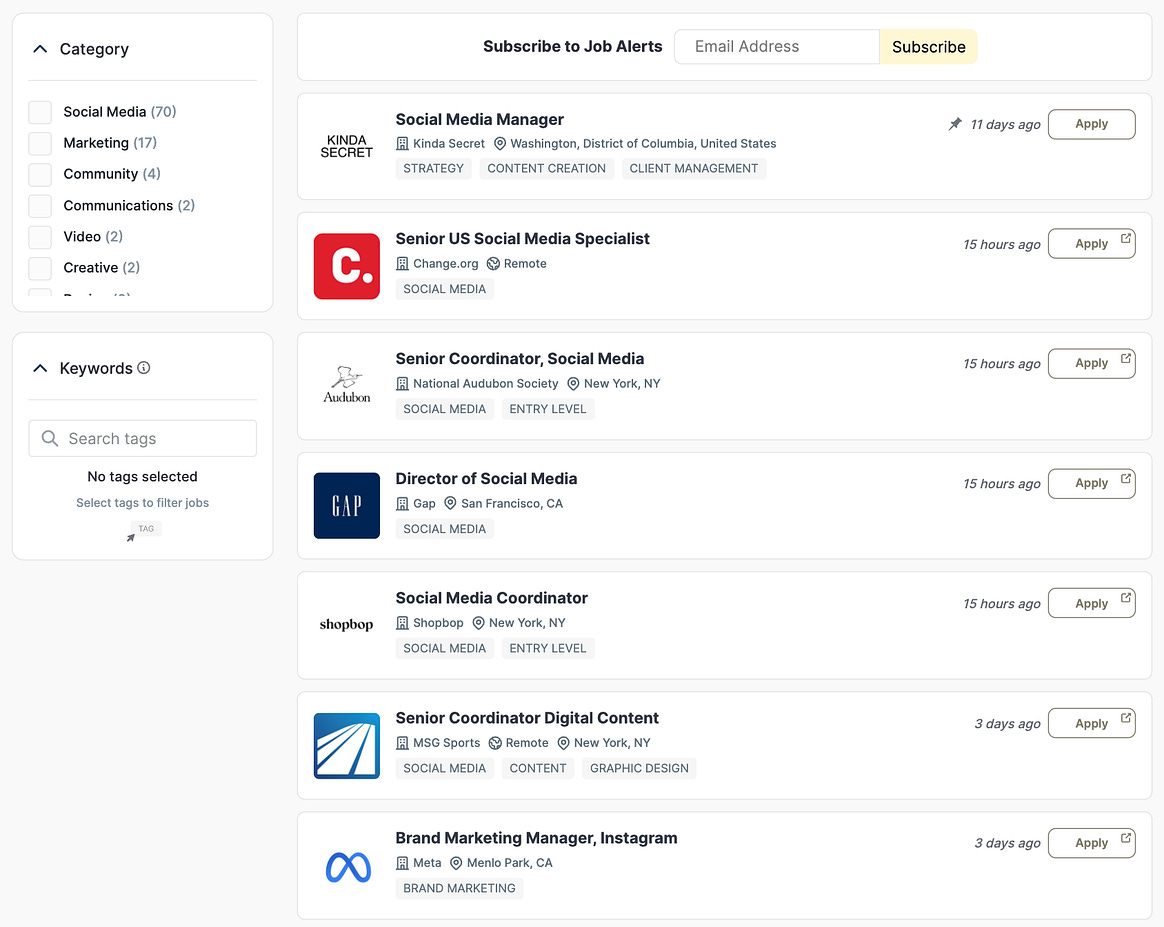Click the Change.org company name

[445, 263]
